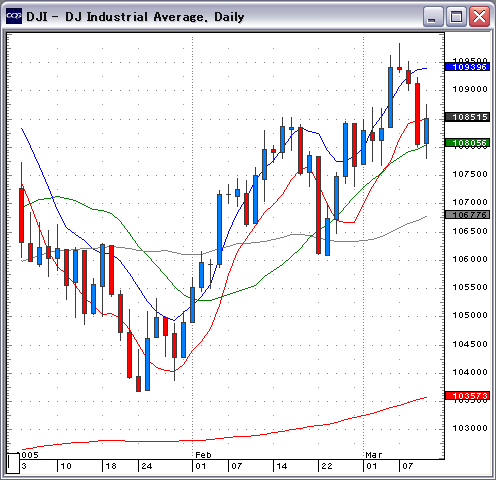Click the 106000 price axis label

click(x=470, y=259)
